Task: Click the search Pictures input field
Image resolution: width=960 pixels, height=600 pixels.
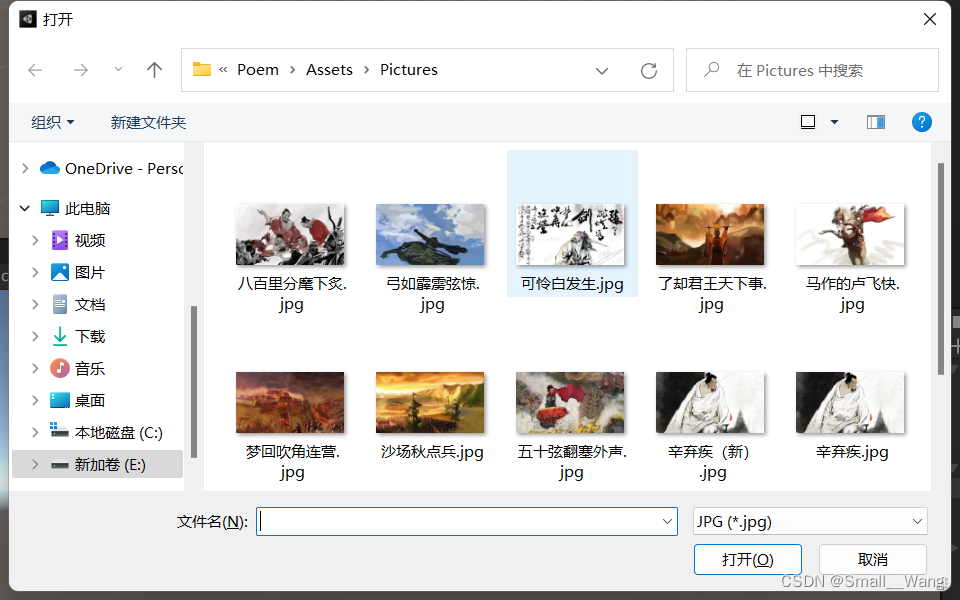Action: click(x=812, y=70)
